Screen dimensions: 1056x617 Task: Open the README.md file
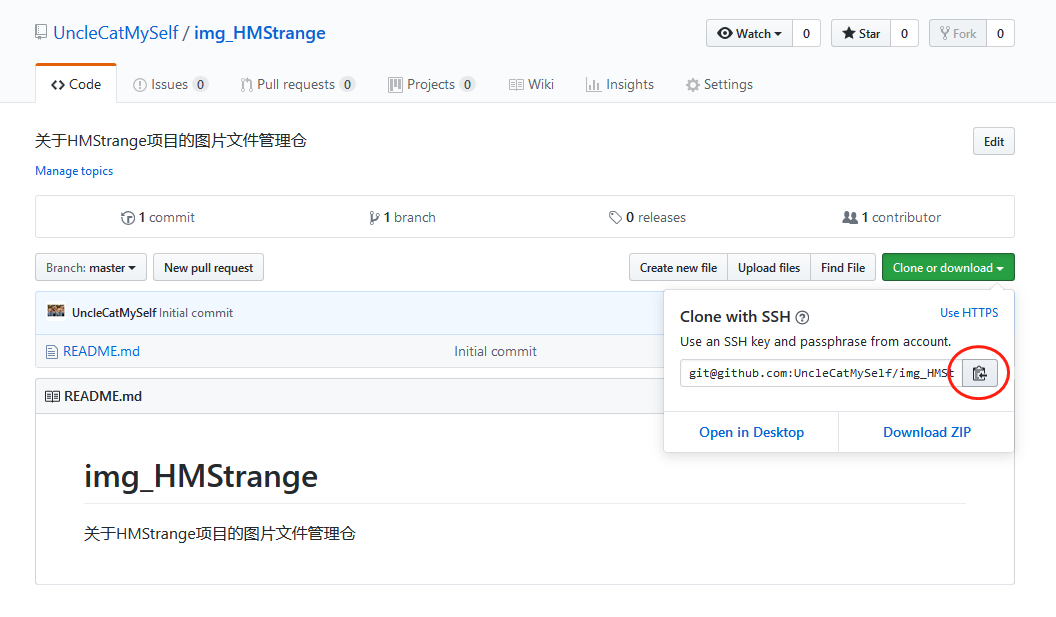101,352
